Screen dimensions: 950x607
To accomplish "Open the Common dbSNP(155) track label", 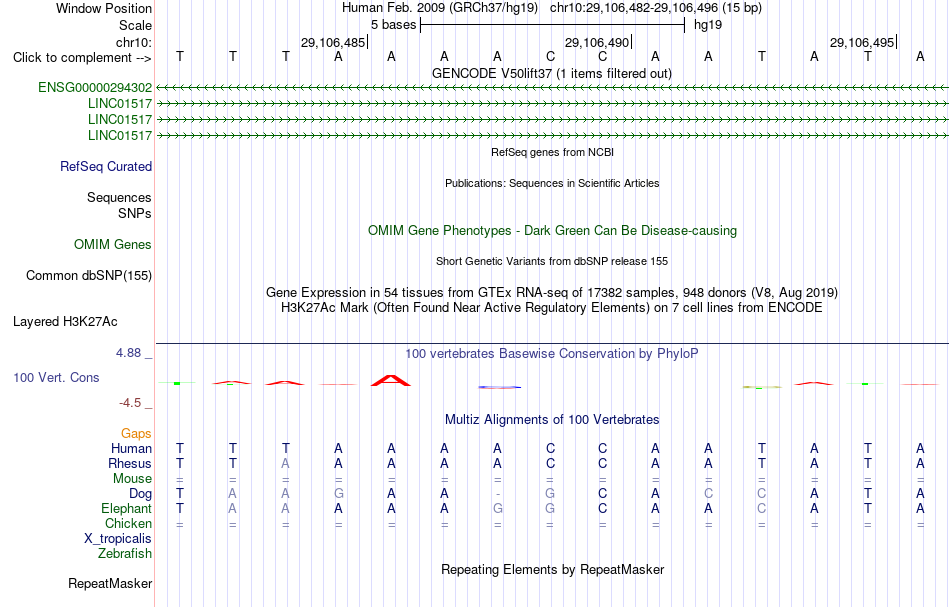I will coord(89,275).
